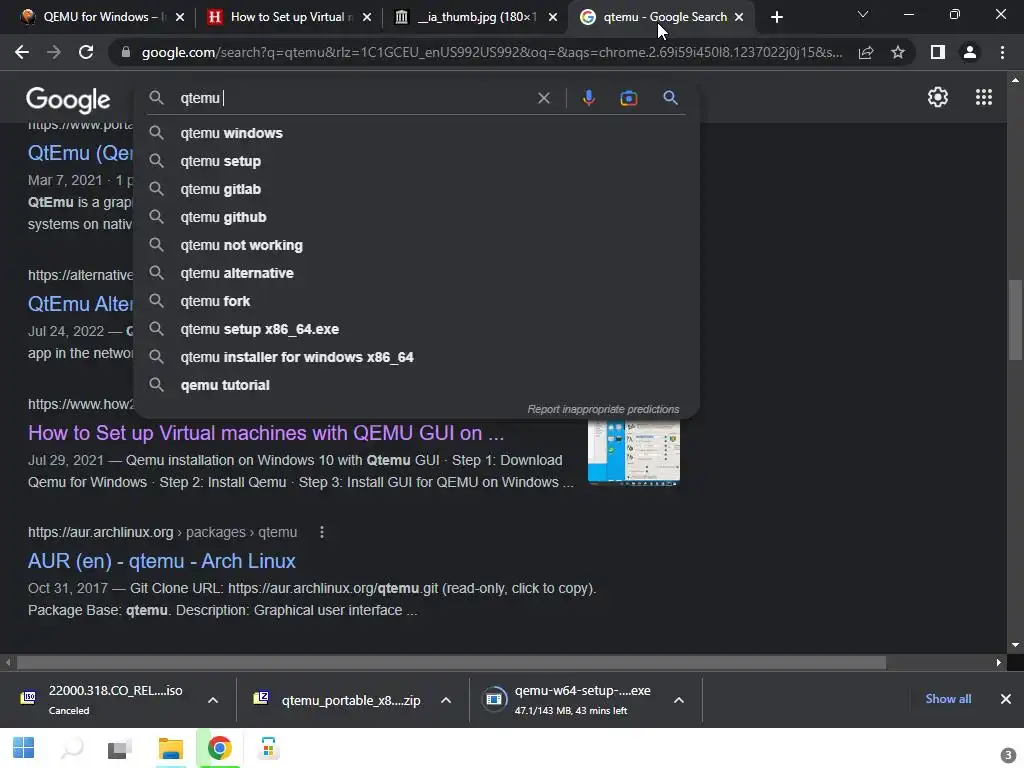Viewport: 1024px width, 768px height.
Task: Pick suggestion 'qtemu gitlab'
Action: point(416,189)
